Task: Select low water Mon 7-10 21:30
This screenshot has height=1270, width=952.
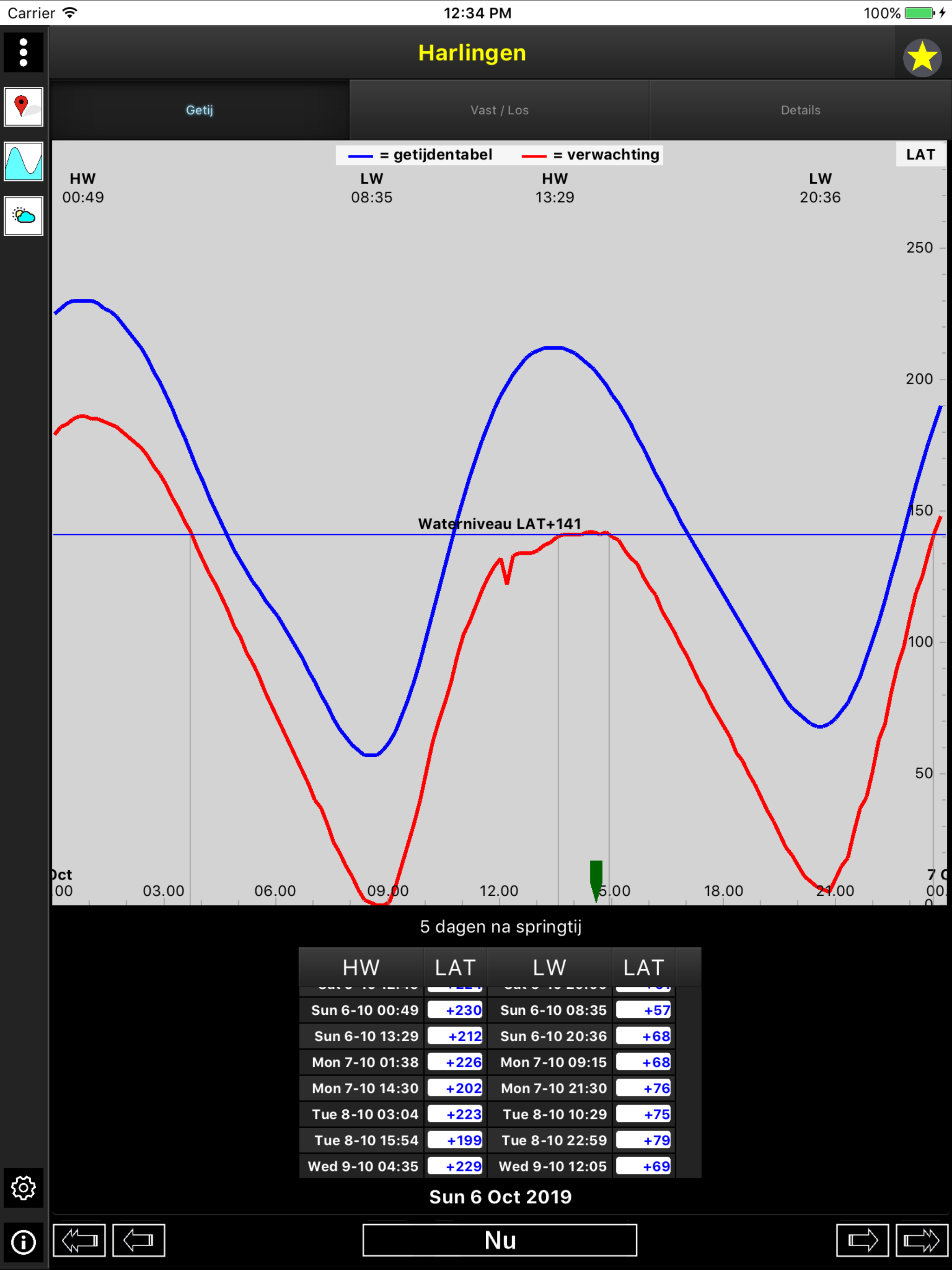Action: [x=550, y=1088]
